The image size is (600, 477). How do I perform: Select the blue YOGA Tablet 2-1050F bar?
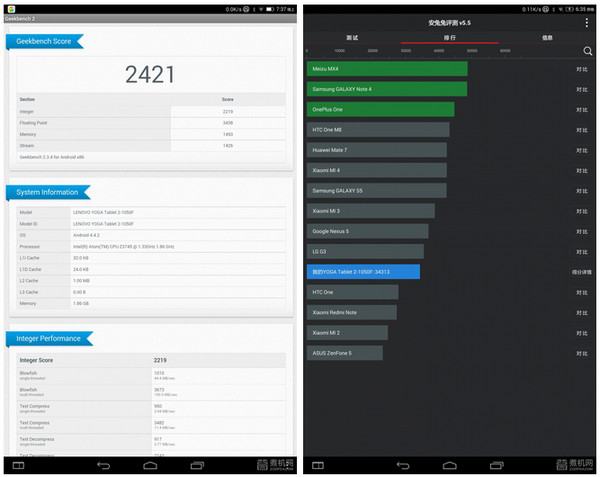tap(363, 272)
